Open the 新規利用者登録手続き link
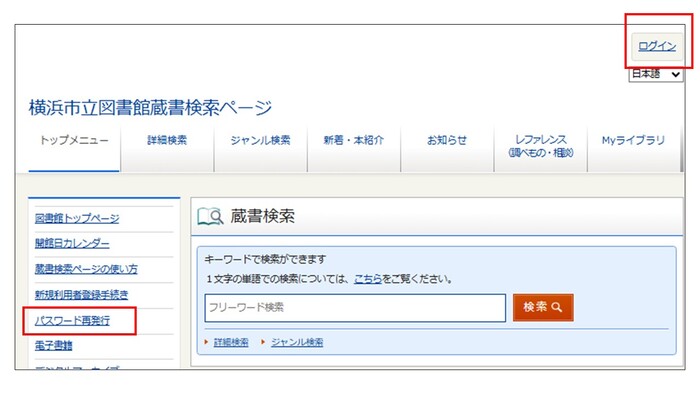 tap(81, 294)
